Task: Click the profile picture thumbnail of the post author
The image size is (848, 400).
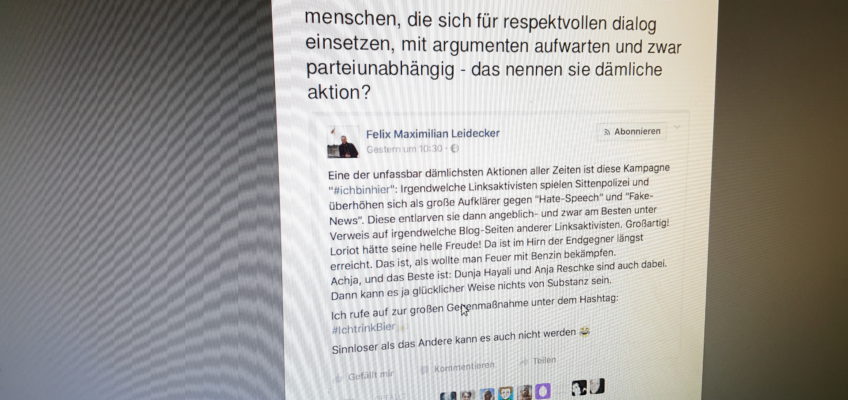Action: 343,142
